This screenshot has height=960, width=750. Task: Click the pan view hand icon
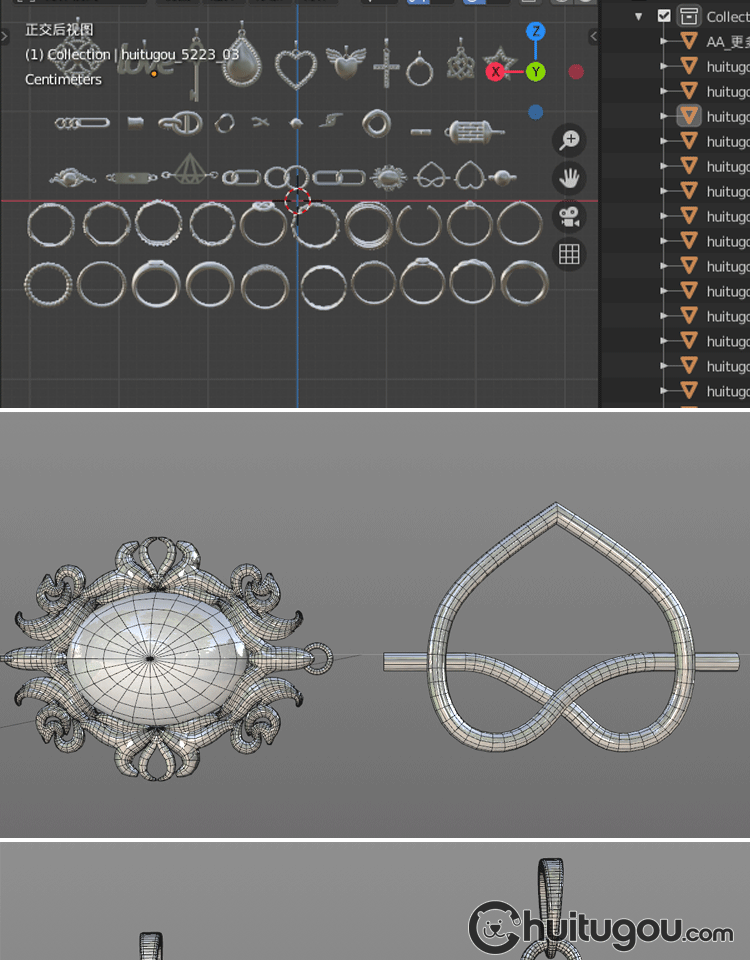pyautogui.click(x=569, y=179)
